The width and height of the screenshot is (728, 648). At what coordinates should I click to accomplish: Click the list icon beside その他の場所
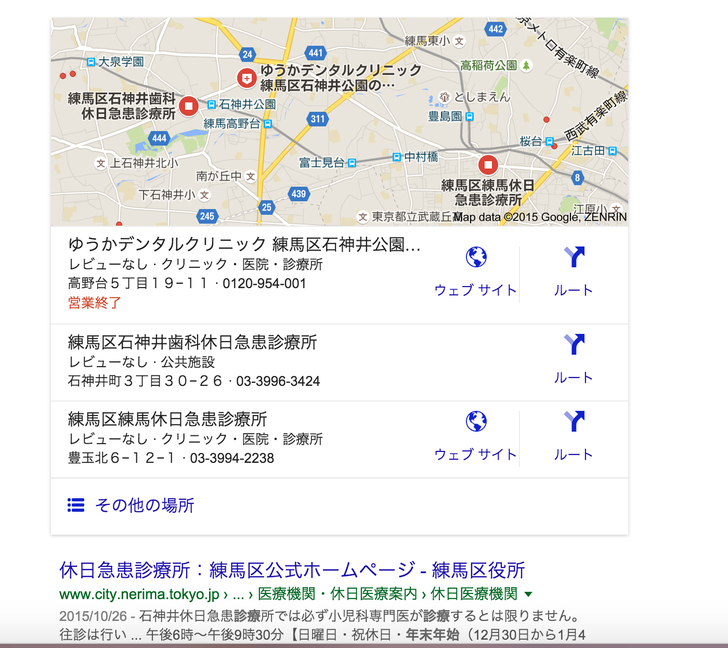tap(76, 505)
